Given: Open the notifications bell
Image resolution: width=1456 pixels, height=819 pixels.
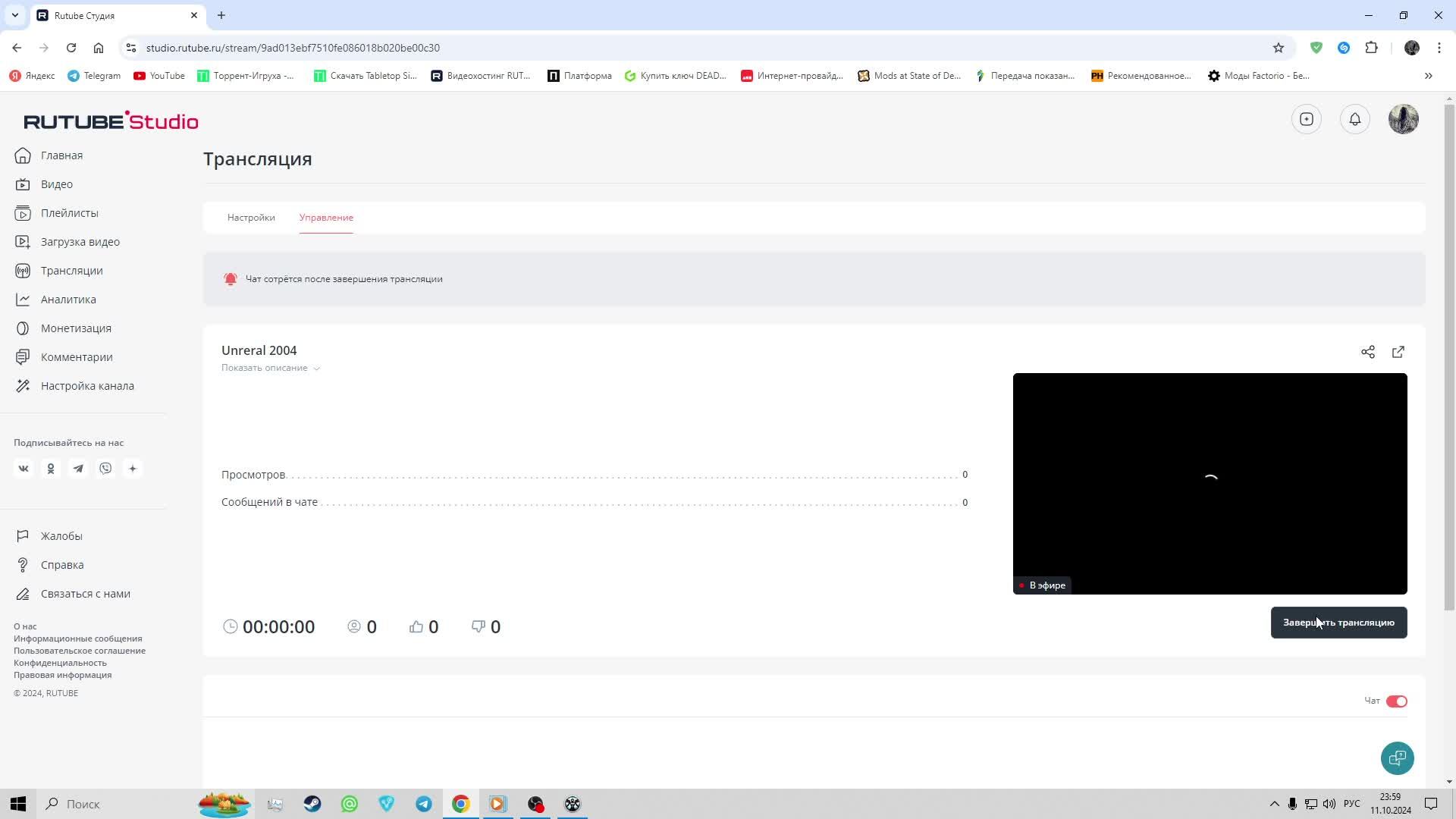Looking at the screenshot, I should (x=1354, y=119).
